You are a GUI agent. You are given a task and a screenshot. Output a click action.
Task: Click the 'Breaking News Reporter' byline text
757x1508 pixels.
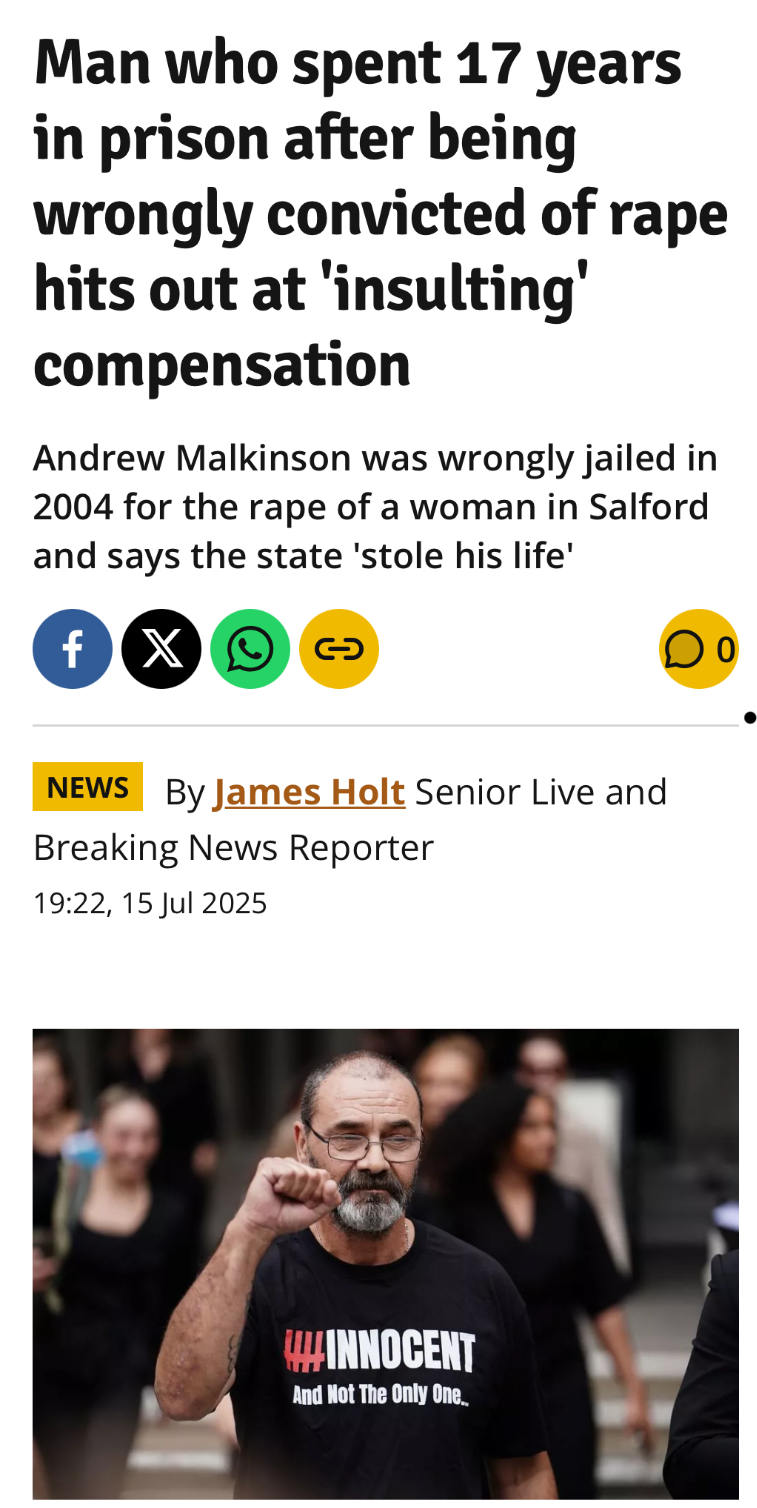(x=233, y=848)
